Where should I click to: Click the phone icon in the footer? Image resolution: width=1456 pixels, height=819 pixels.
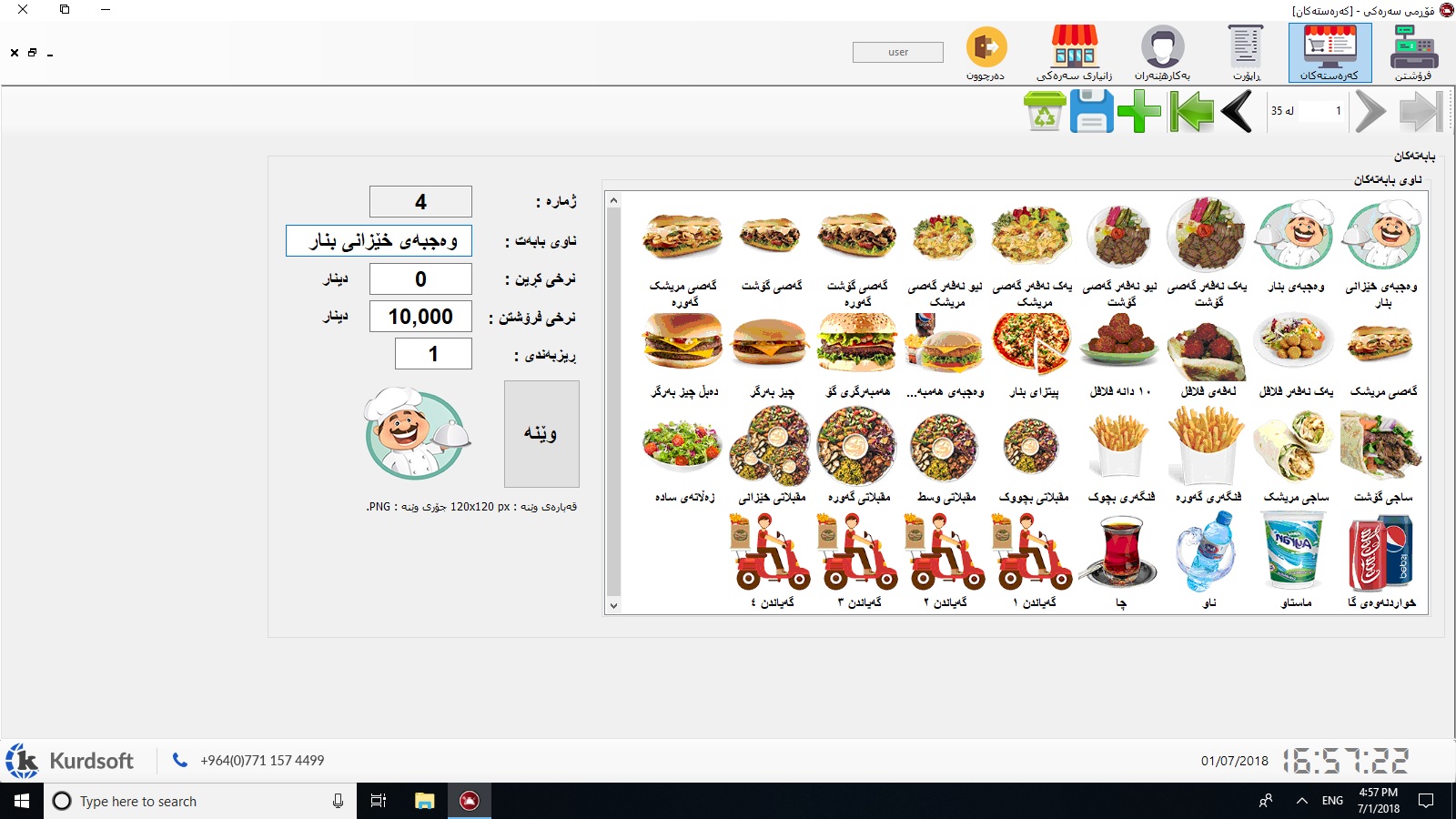point(180,760)
